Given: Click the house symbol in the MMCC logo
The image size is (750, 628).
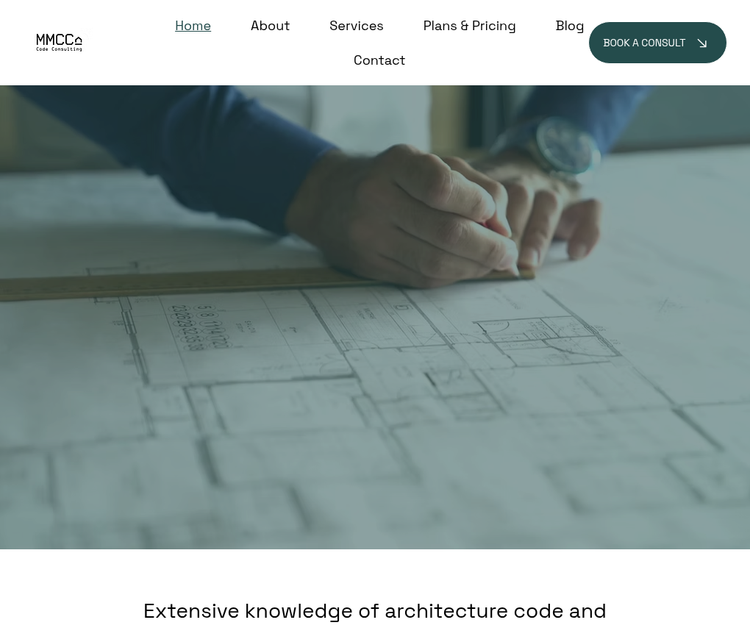Looking at the screenshot, I should pos(78,42).
